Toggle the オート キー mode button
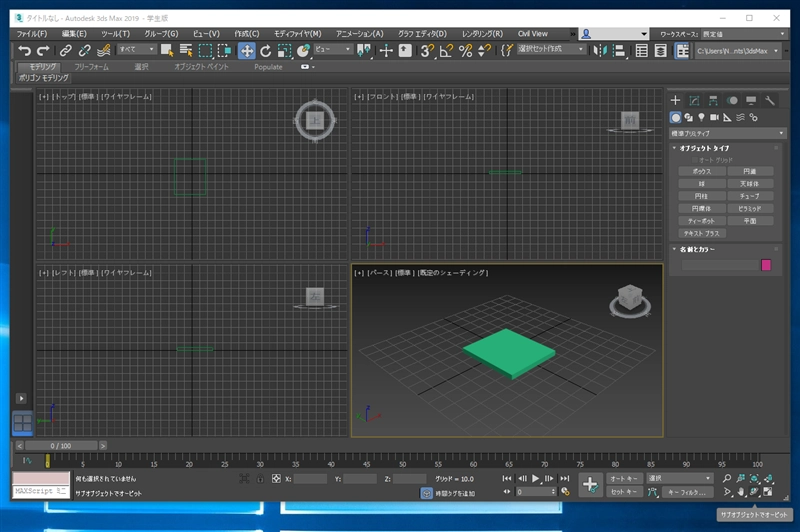Viewport: 800px width, 532px height. 623,478
